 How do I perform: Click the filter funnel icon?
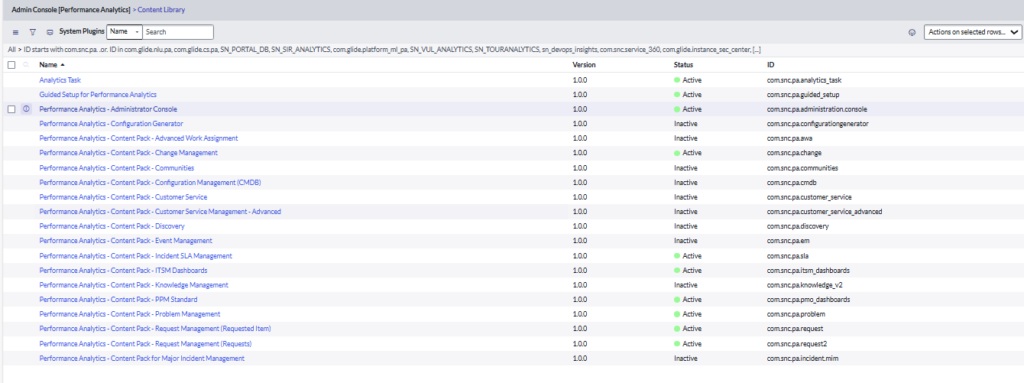tap(33, 32)
